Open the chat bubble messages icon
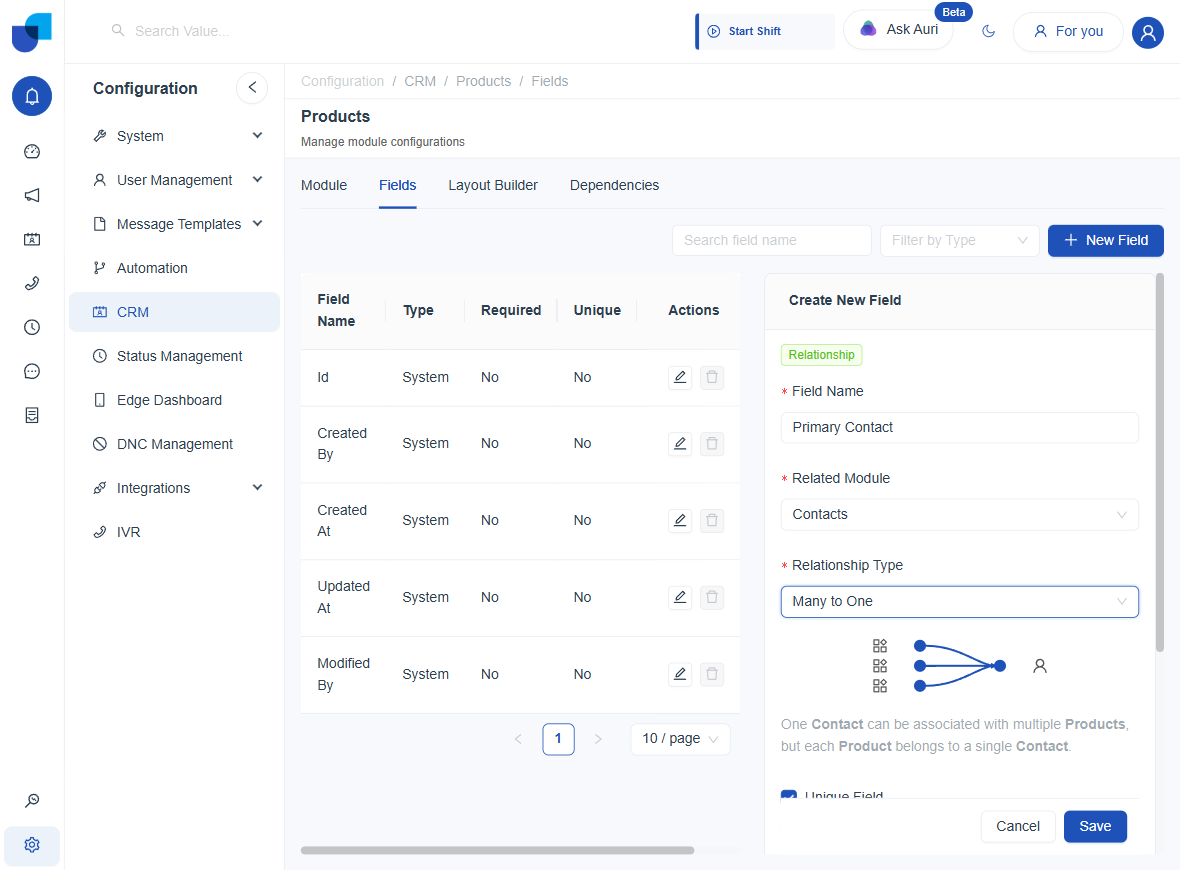 (x=32, y=371)
